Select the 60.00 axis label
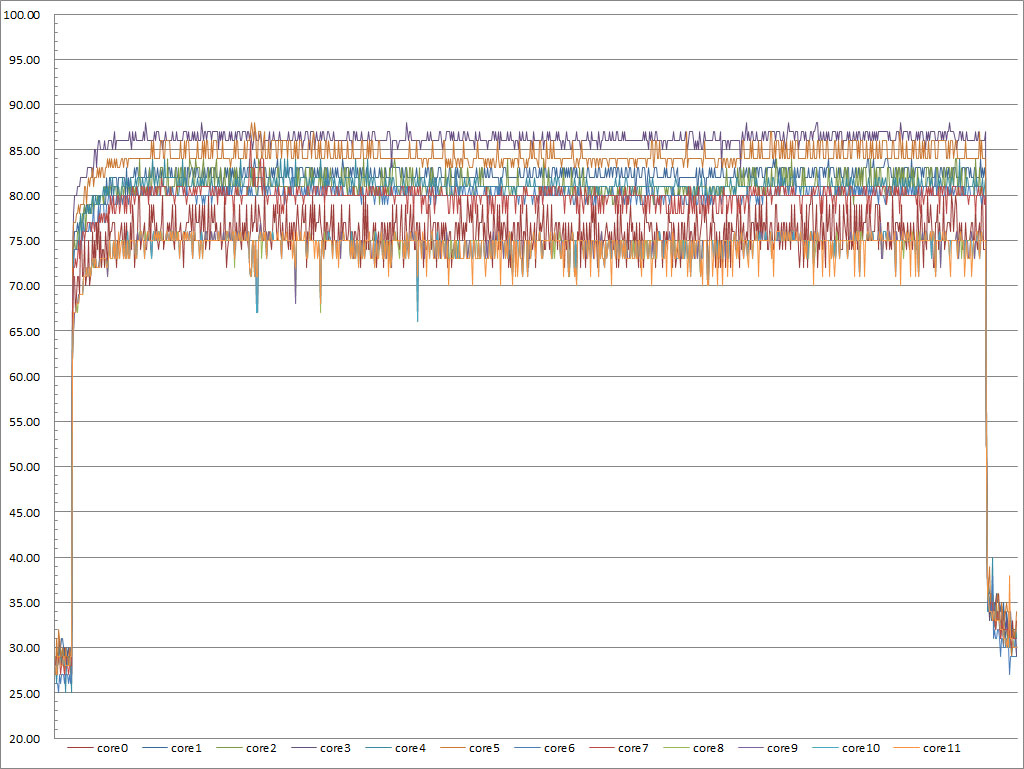 point(24,377)
